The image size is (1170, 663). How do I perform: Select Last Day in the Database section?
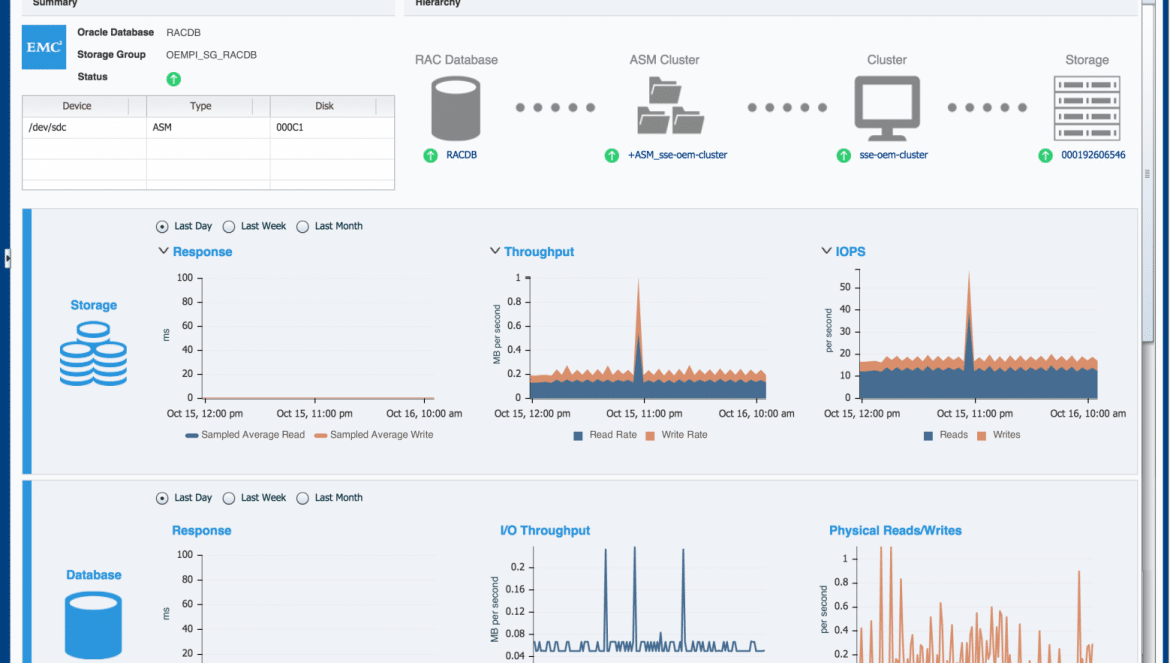pos(162,498)
